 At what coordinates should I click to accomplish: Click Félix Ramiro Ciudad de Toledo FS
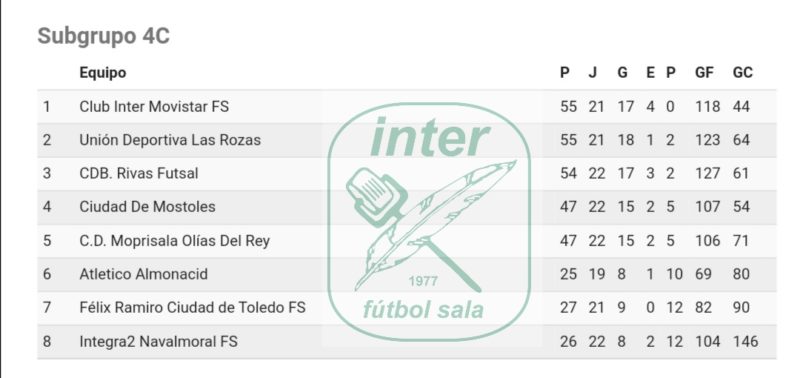click(192, 308)
